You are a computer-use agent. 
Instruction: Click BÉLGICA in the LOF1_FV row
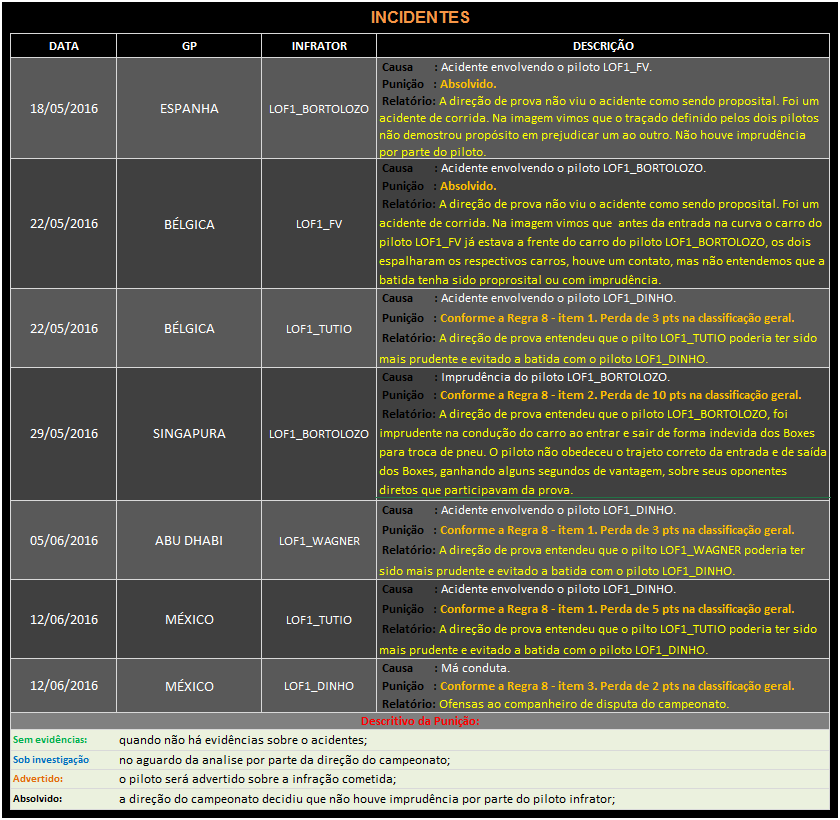coord(189,224)
